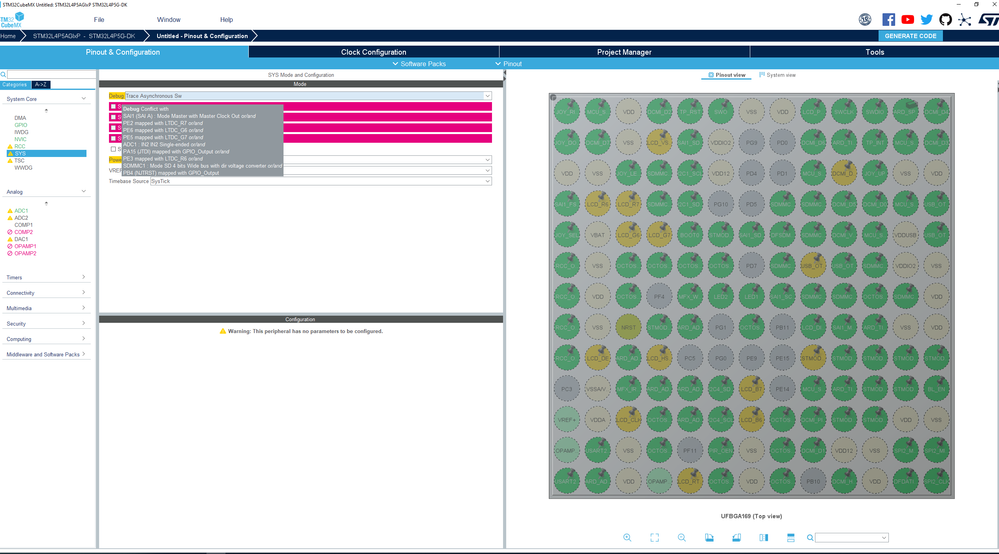Click the pin search magnifier icon
Screen dimensions: 999x554
click(x=810, y=538)
